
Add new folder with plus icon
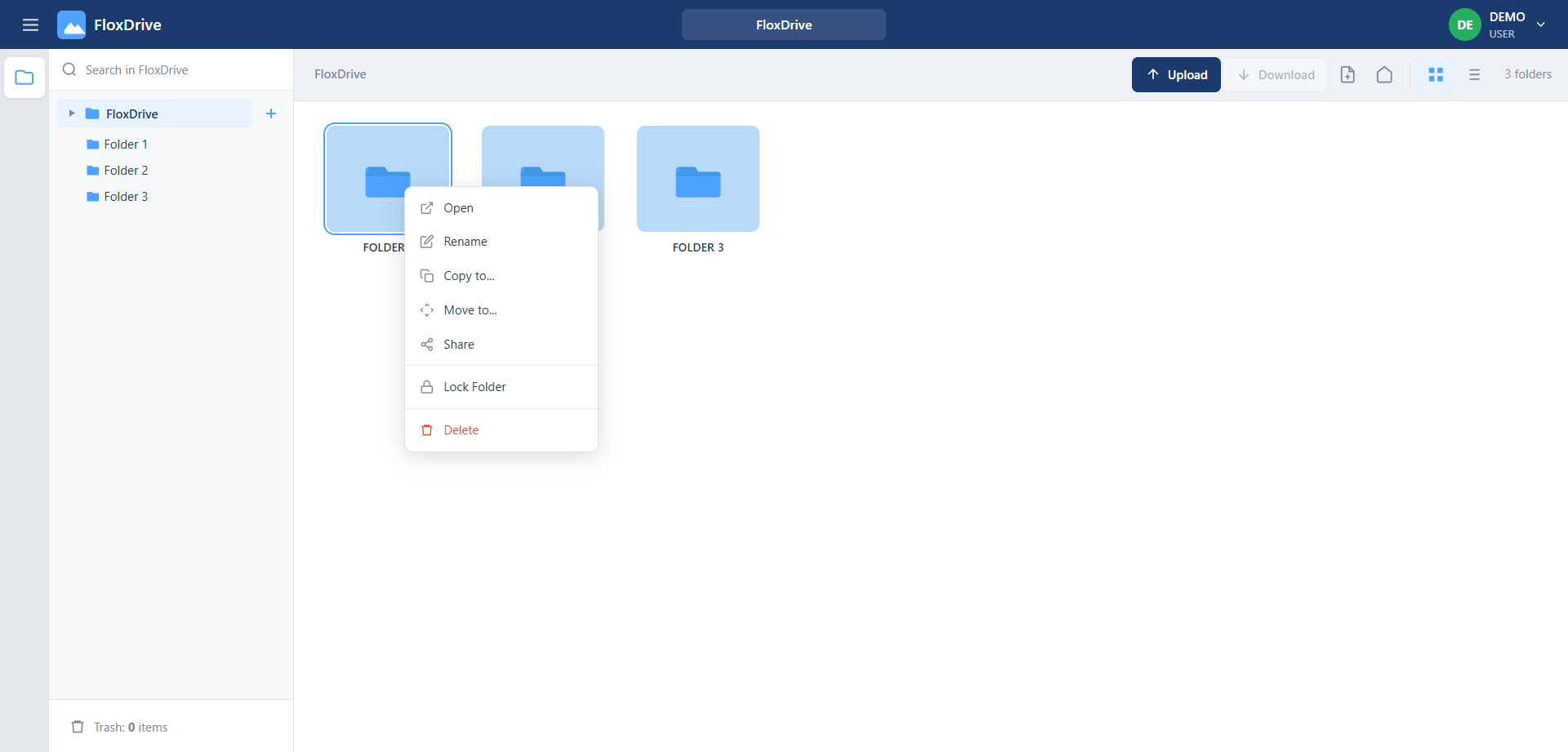pos(271,113)
